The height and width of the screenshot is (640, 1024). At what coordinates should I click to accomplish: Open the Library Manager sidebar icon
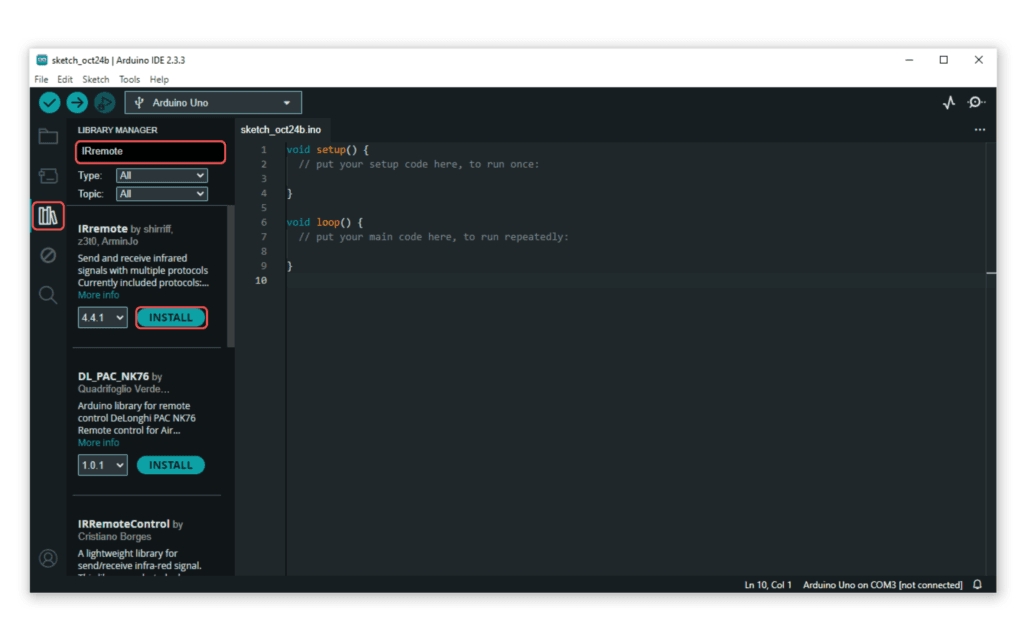tap(48, 216)
